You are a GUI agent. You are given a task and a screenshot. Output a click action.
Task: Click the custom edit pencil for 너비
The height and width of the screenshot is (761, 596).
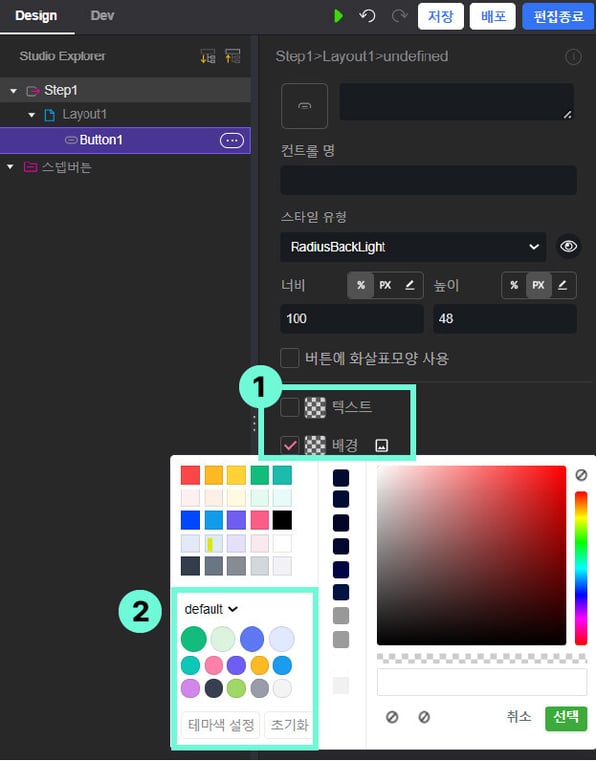[410, 285]
